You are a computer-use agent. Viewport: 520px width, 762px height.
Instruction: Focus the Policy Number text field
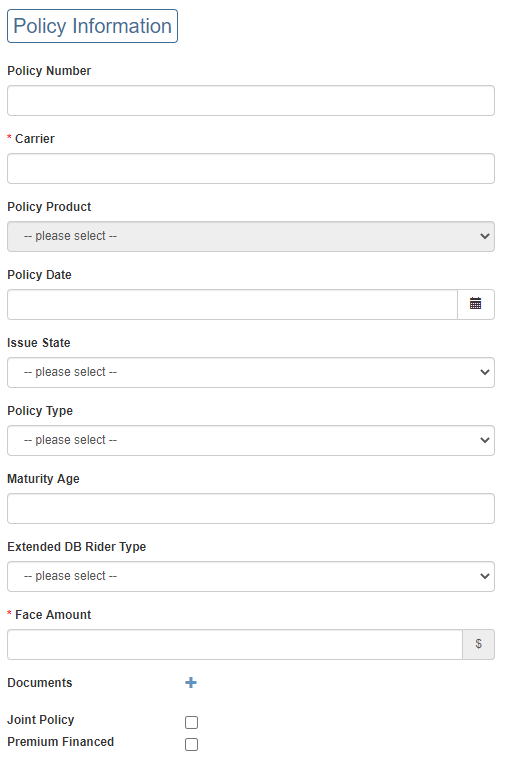(251, 101)
